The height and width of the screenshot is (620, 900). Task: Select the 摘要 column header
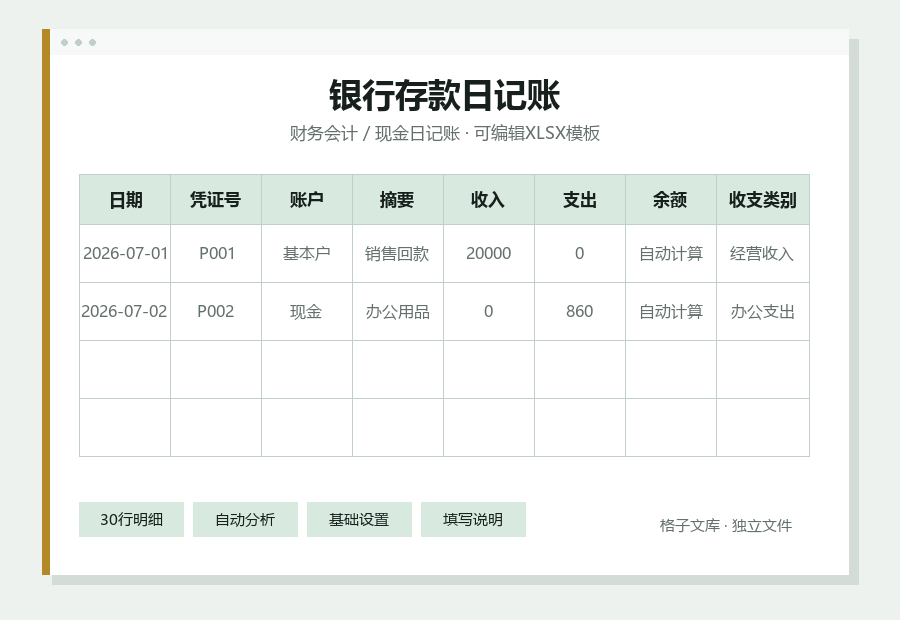[398, 200]
